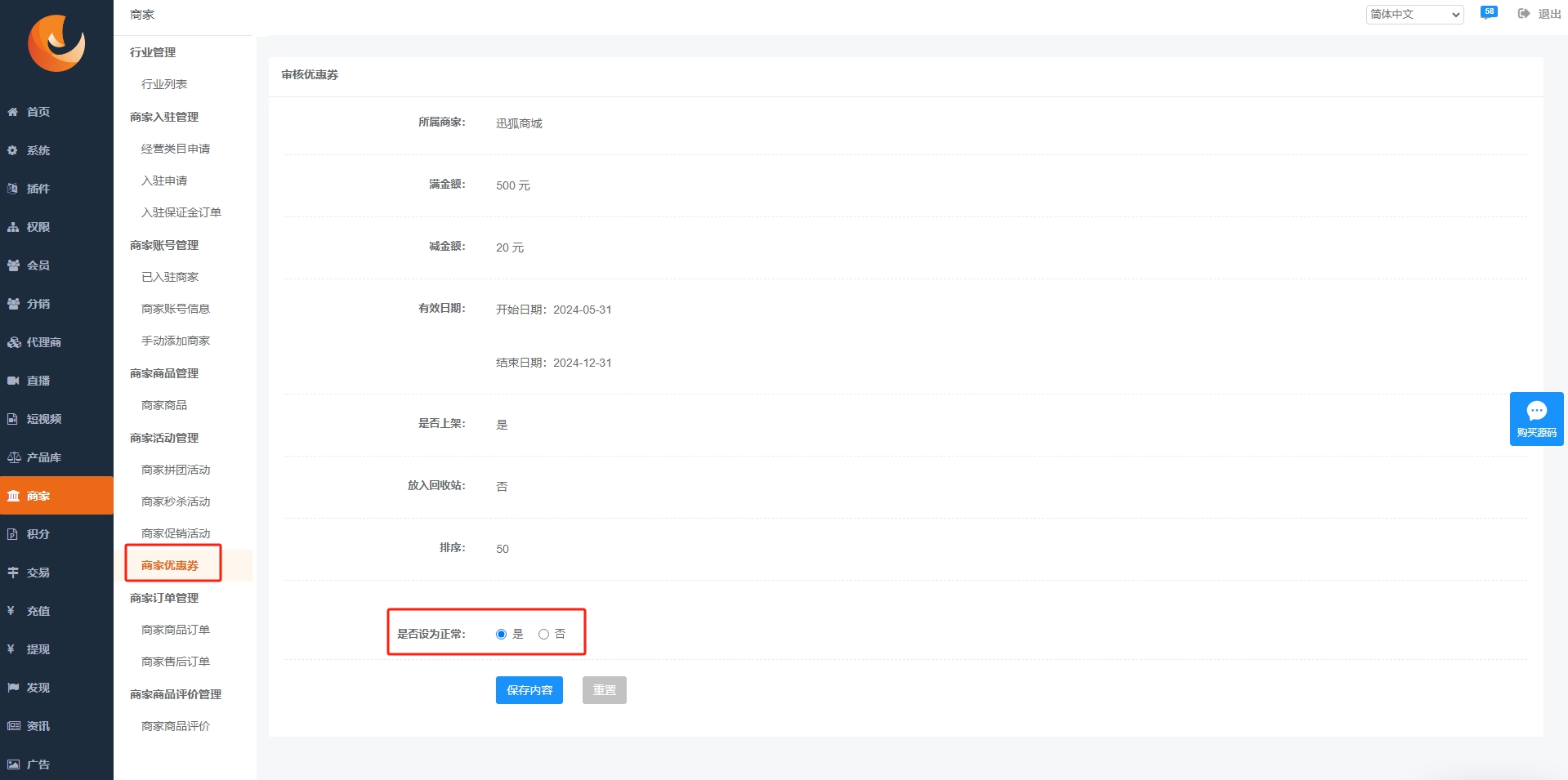Screen dimensions: 1568x780
Task: Open 短视频 icon in sidebar
Action: tap(13, 419)
